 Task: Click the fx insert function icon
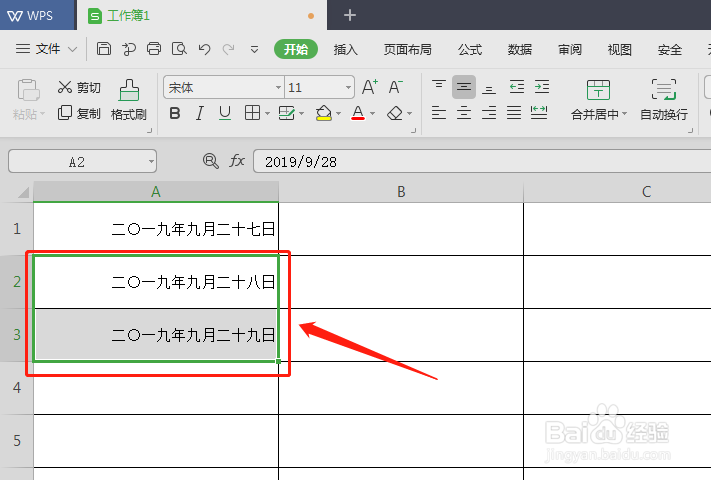click(237, 161)
